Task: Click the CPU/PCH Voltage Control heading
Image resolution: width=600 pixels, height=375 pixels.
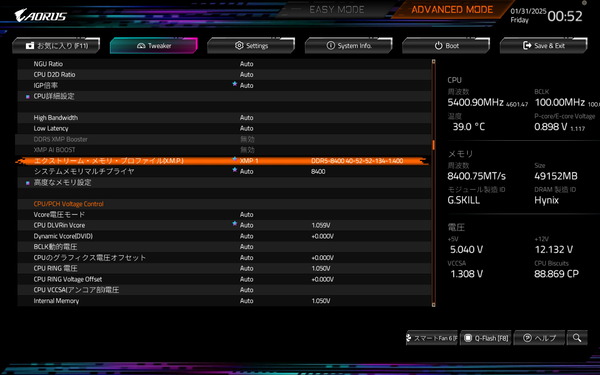Action: [x=68, y=204]
